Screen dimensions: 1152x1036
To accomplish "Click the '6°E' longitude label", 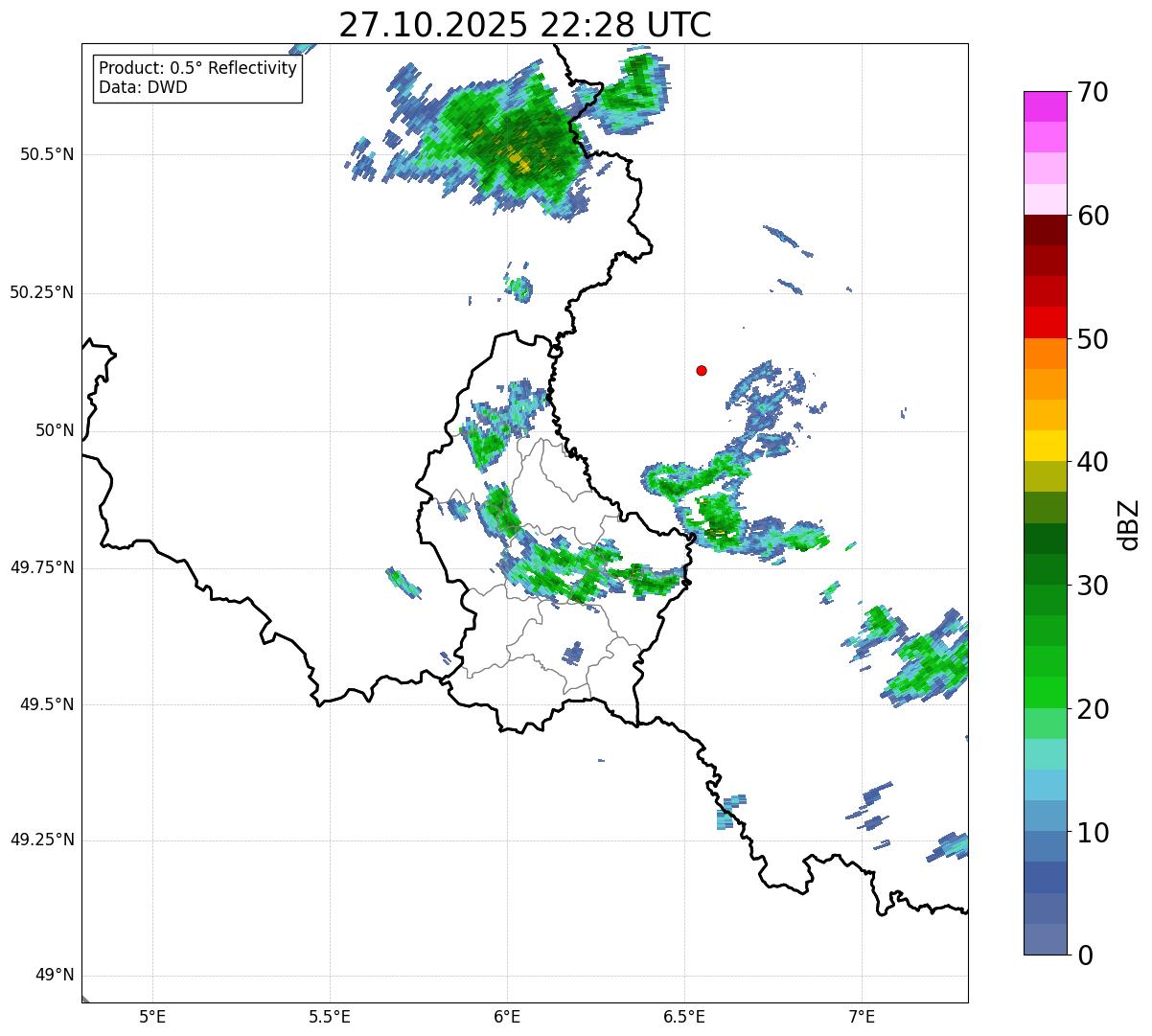I will 507,1017.
